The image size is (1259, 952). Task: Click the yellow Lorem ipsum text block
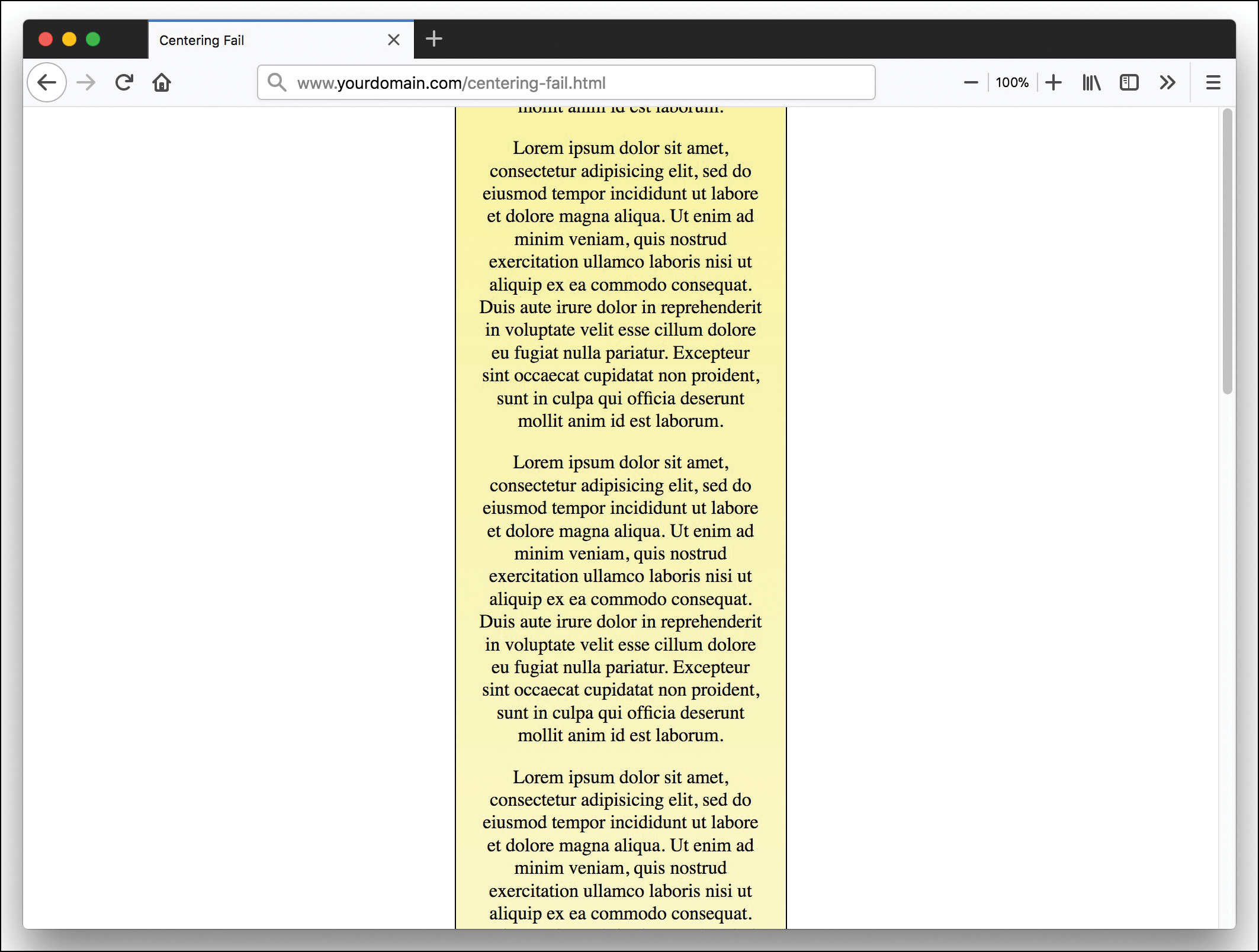pos(620,284)
